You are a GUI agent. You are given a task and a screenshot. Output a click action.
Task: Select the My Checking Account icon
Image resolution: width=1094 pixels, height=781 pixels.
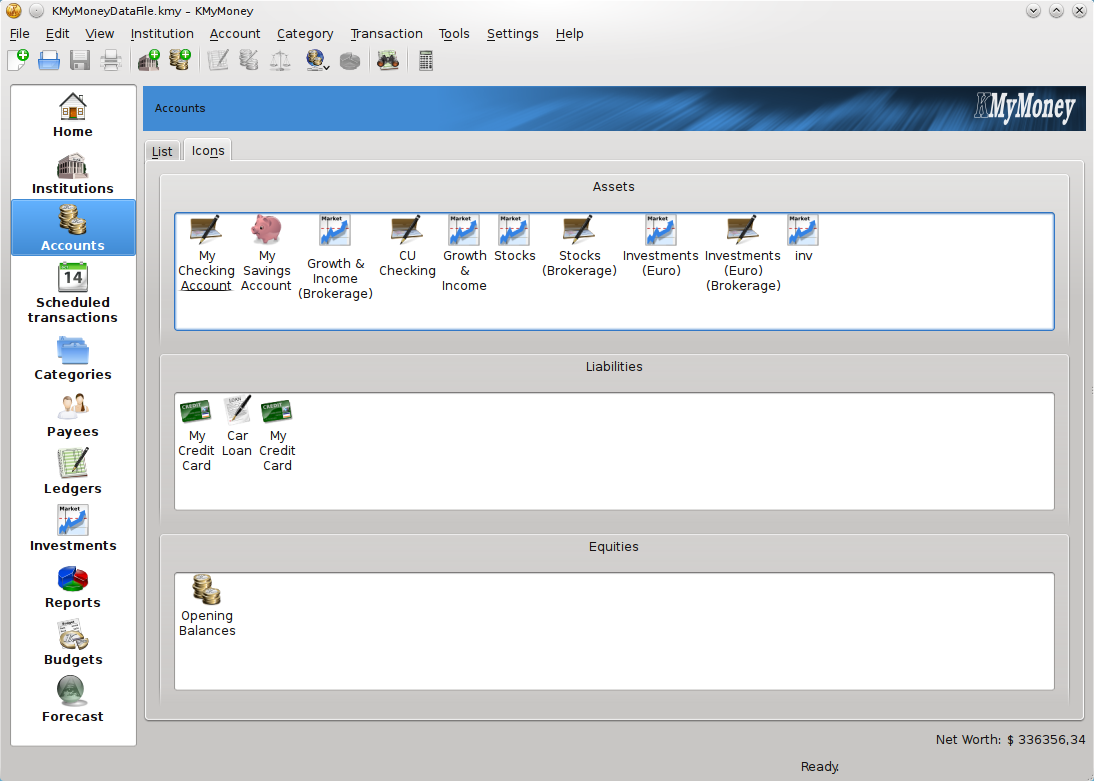coord(207,253)
